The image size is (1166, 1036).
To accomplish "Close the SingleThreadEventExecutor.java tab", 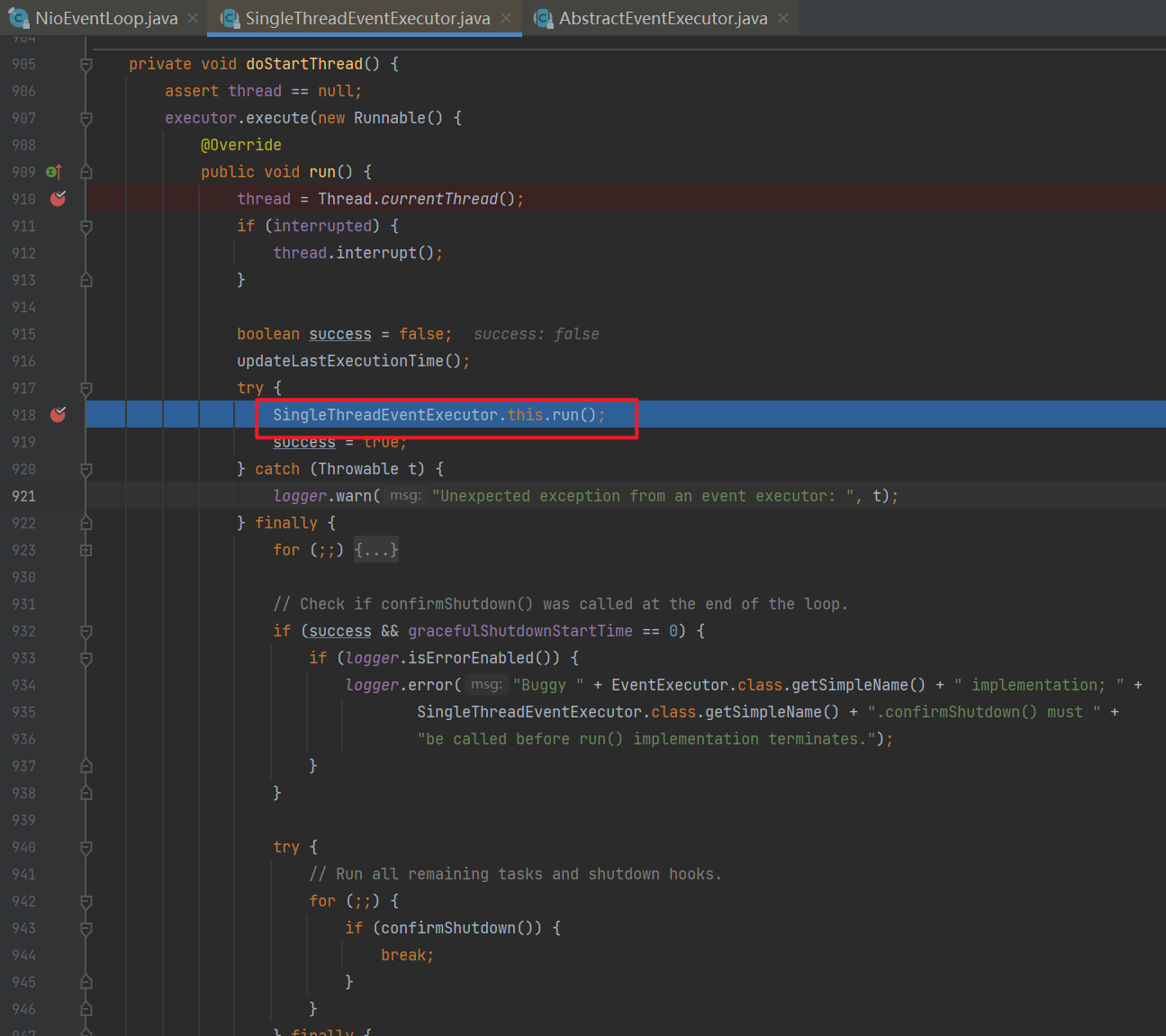I will tap(506, 18).
